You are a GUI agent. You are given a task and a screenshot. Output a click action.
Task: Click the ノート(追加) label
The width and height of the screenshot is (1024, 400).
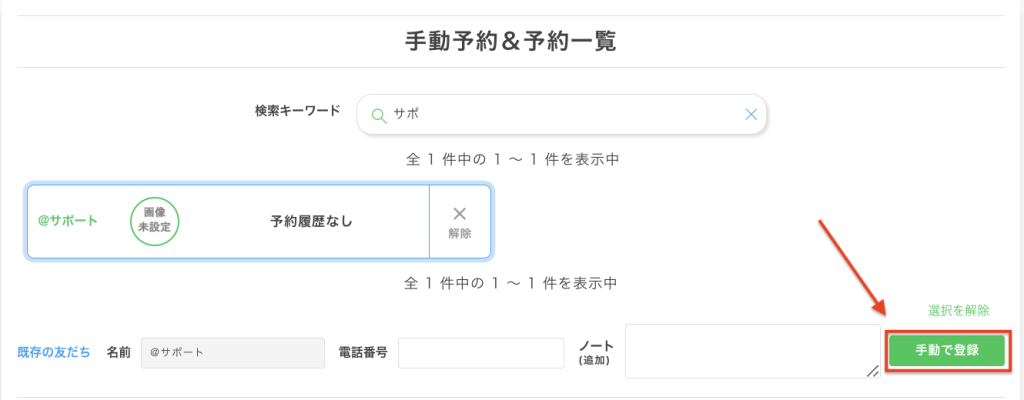pyautogui.click(x=595, y=351)
